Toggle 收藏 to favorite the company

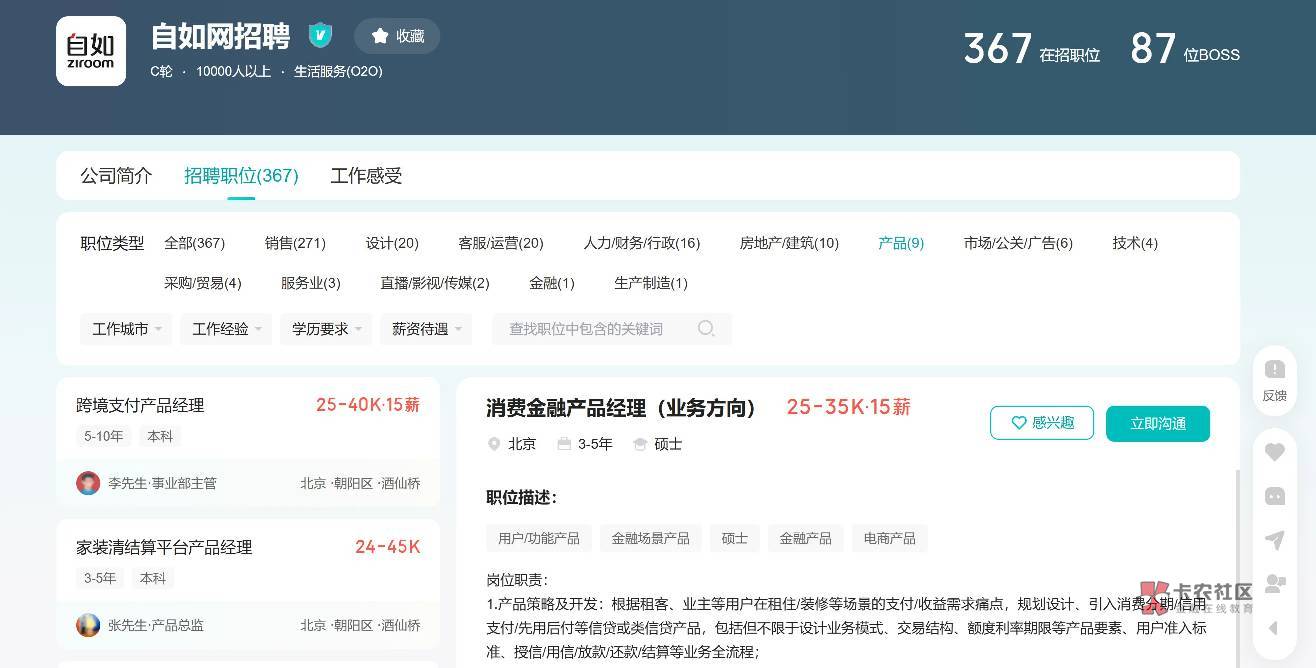[x=397, y=36]
